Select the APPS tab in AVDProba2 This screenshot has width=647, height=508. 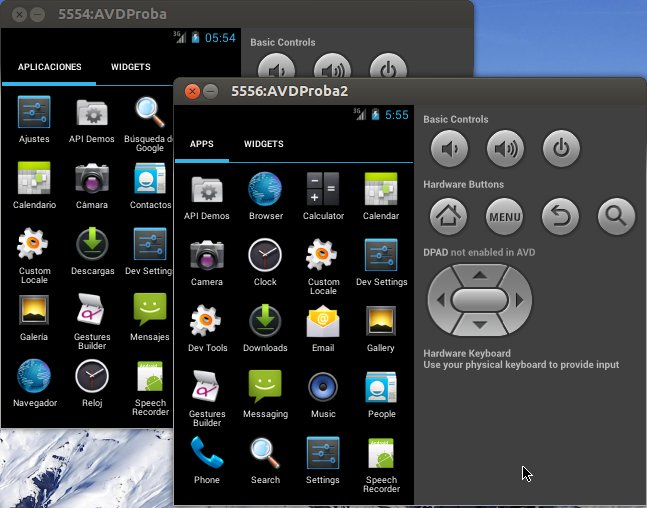(202, 144)
